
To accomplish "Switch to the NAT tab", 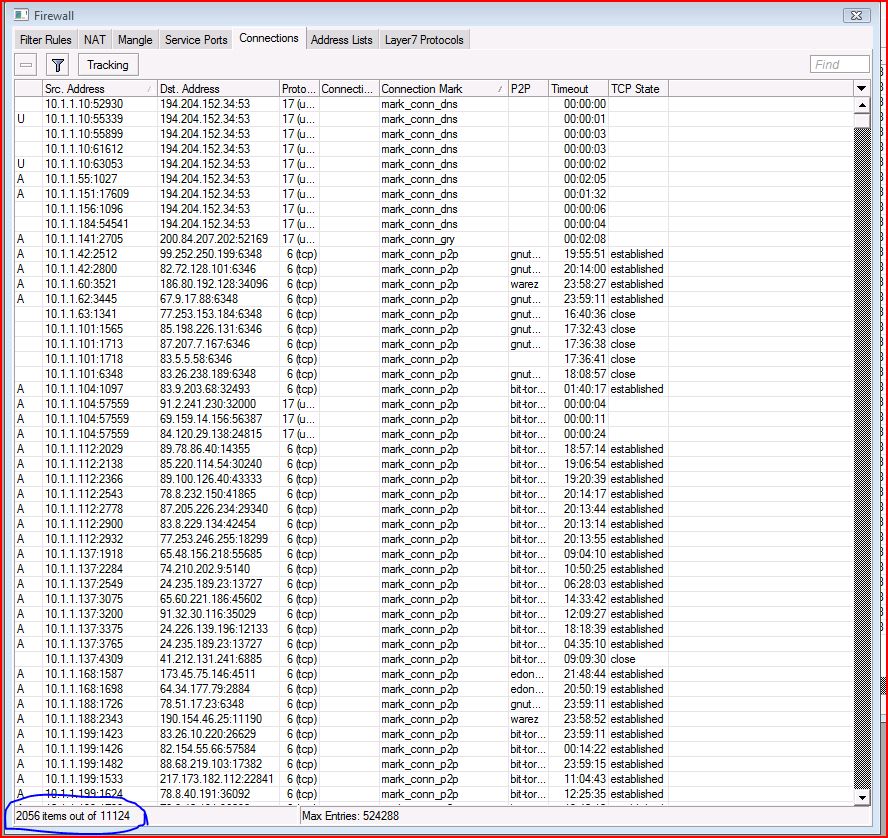I will click(95, 39).
